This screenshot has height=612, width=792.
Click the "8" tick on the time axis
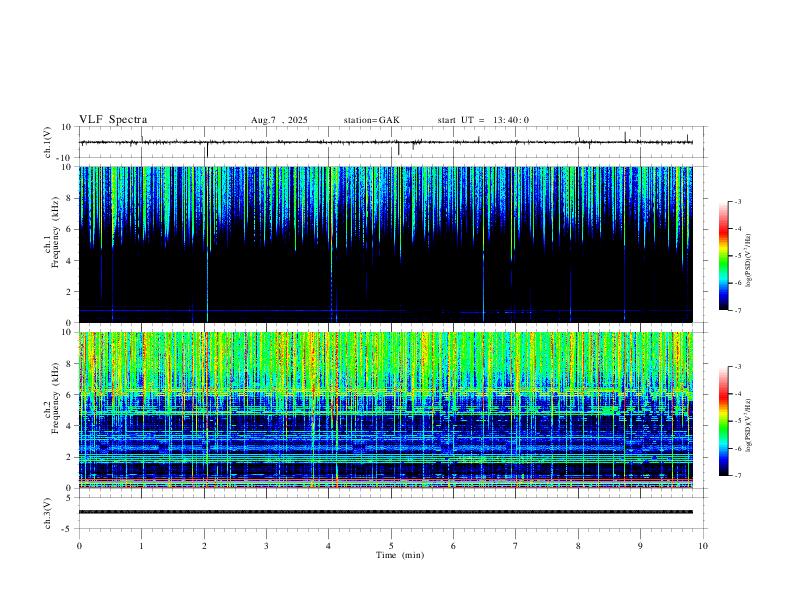[578, 546]
